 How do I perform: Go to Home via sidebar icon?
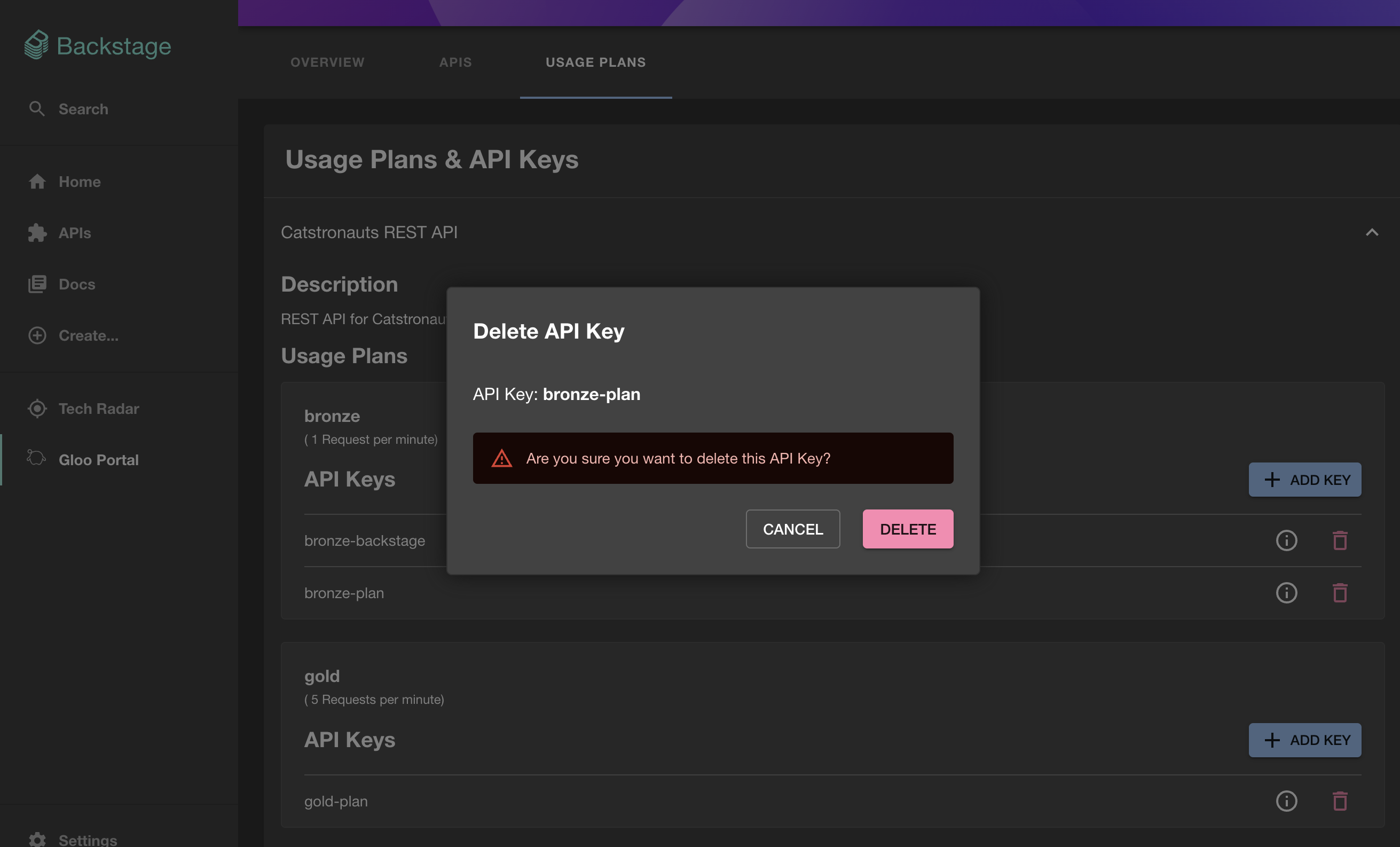(37, 182)
